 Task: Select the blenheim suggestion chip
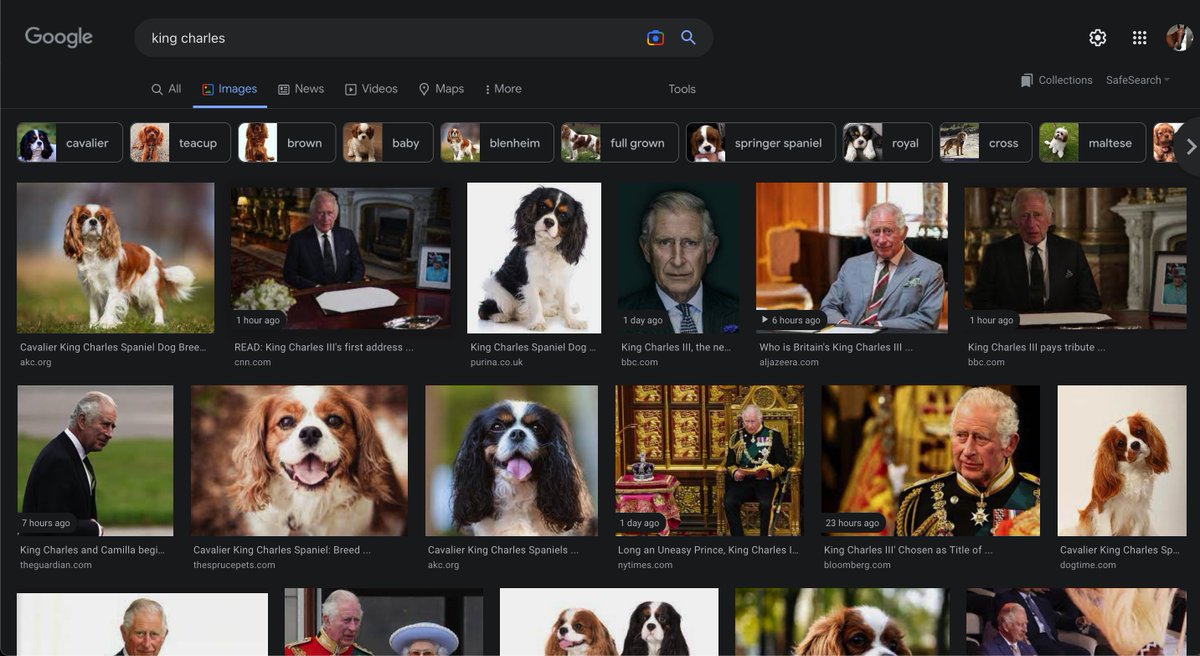click(497, 143)
